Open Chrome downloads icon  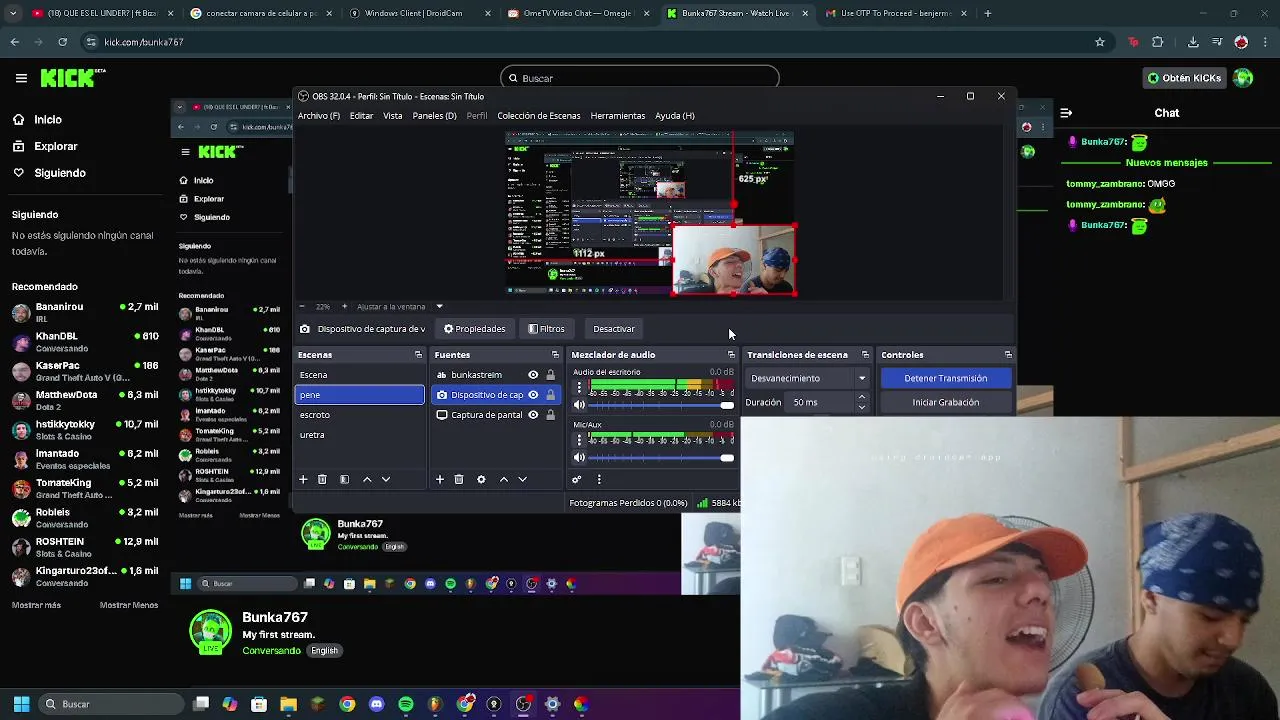coord(1193,42)
